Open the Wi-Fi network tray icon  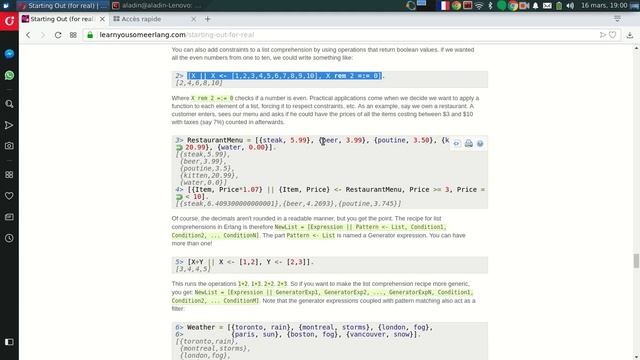click(479, 6)
